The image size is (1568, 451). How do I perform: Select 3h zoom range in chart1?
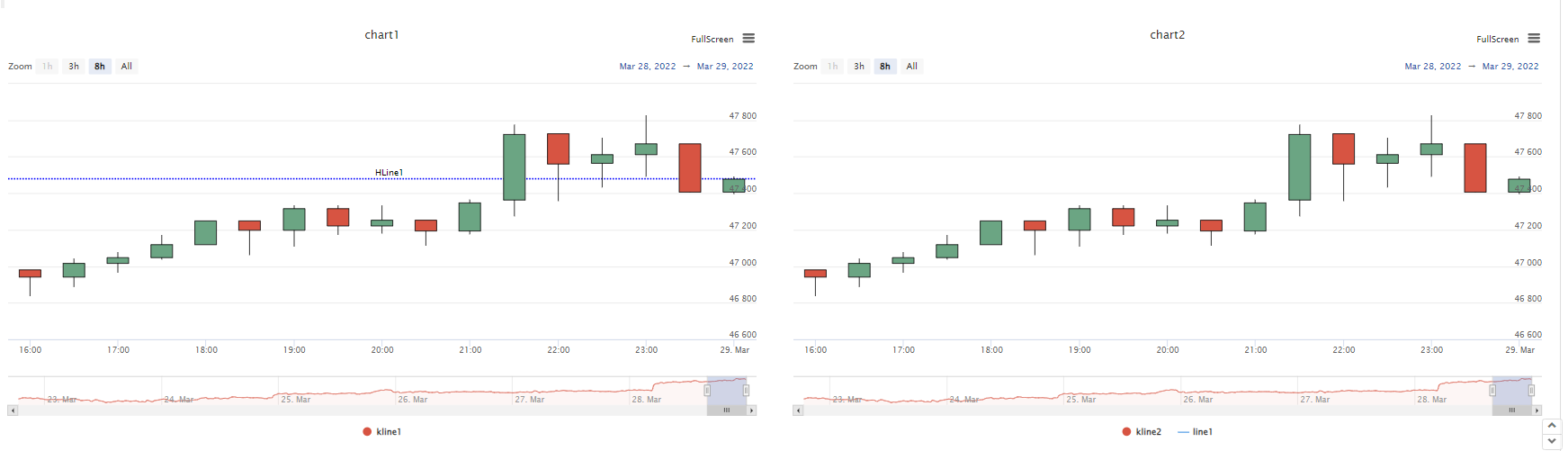coord(74,67)
